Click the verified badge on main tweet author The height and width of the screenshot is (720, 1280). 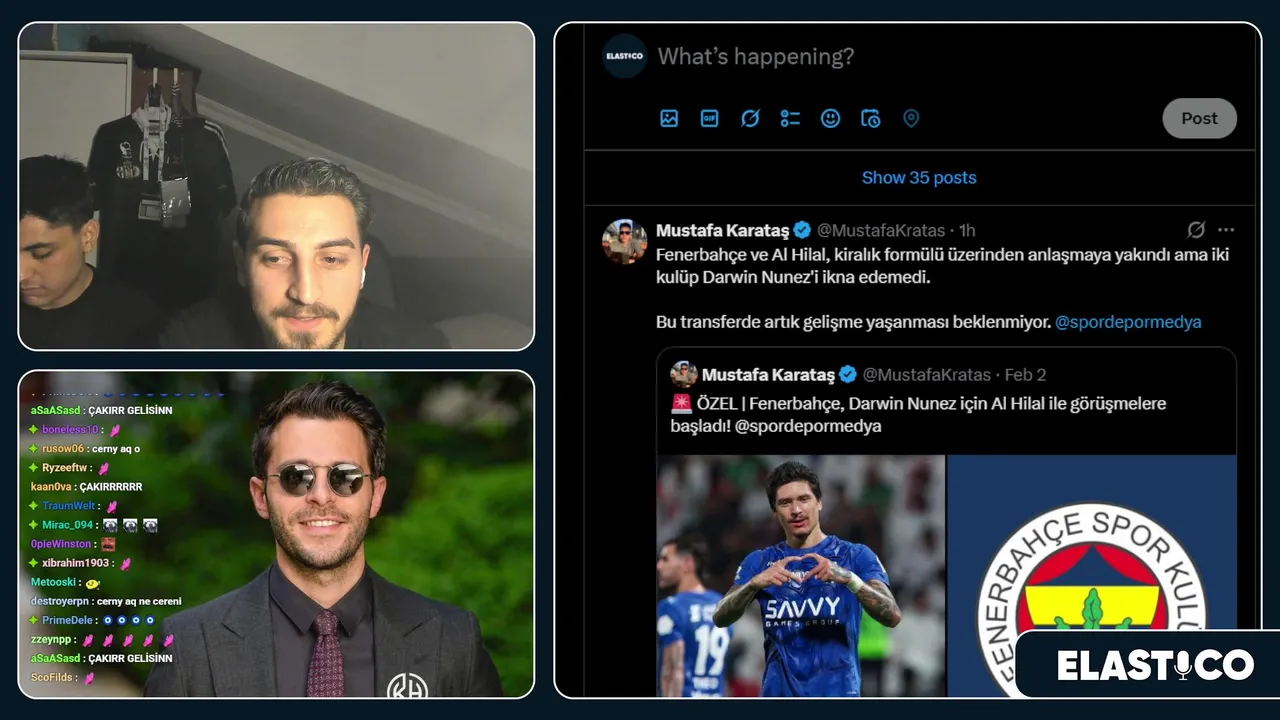tap(802, 231)
